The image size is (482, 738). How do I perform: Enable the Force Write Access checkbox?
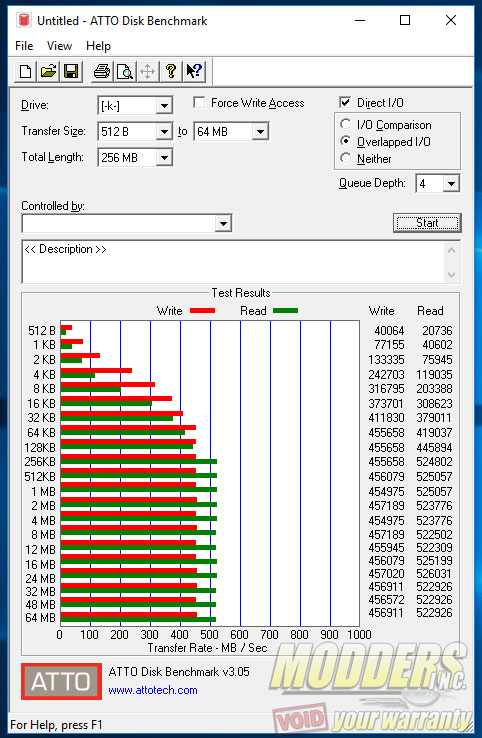[x=199, y=103]
